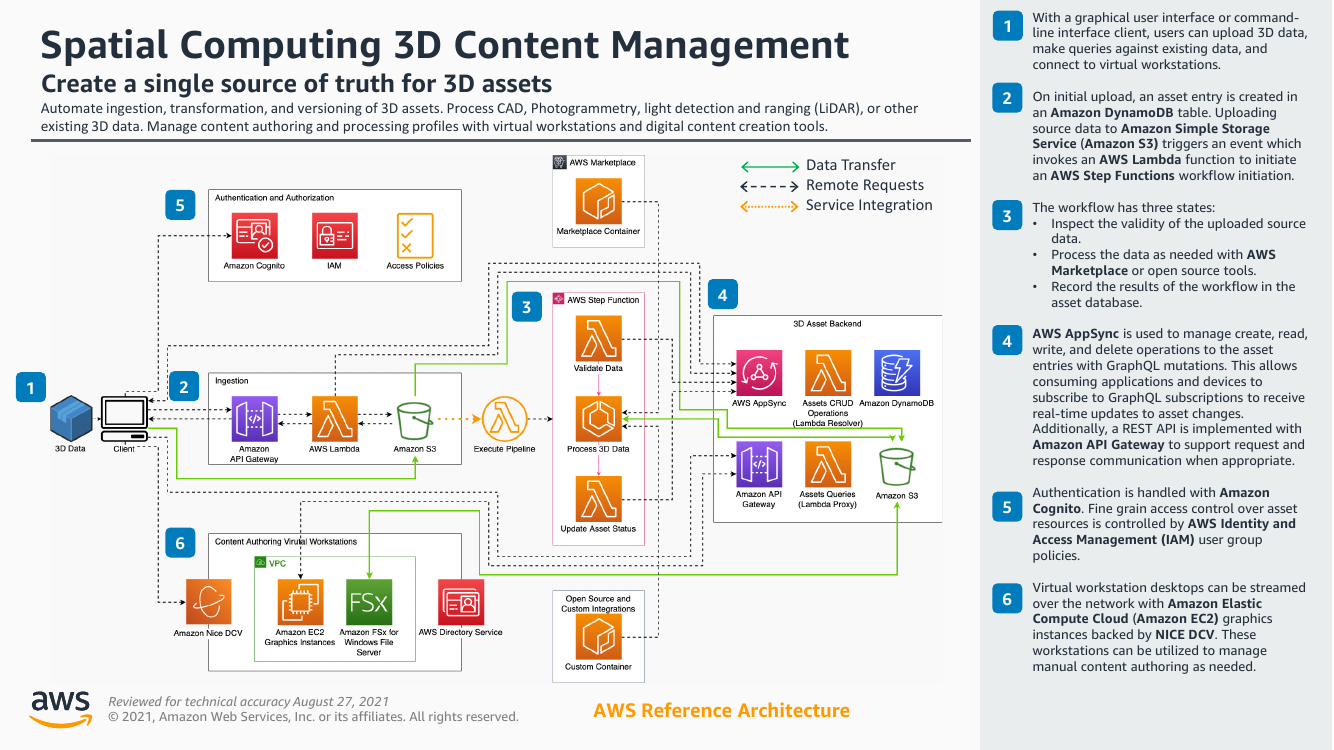Select the Process 3D Data icon

click(x=599, y=419)
